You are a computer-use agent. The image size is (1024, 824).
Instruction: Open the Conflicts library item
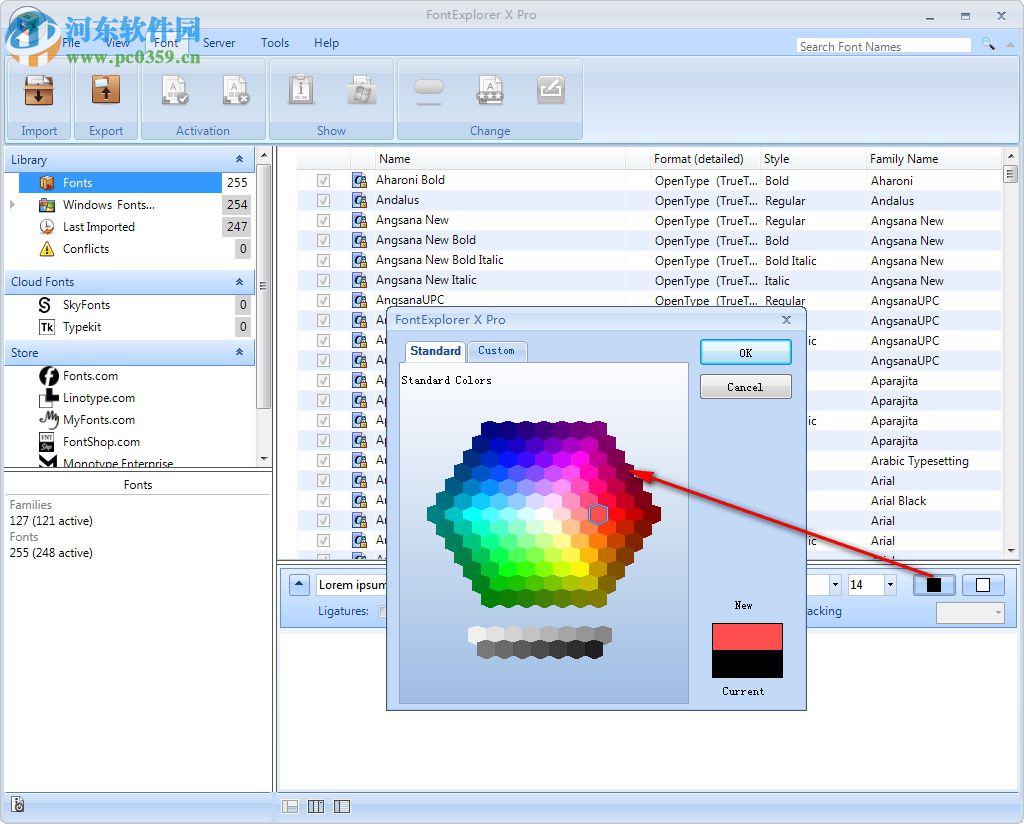[86, 249]
